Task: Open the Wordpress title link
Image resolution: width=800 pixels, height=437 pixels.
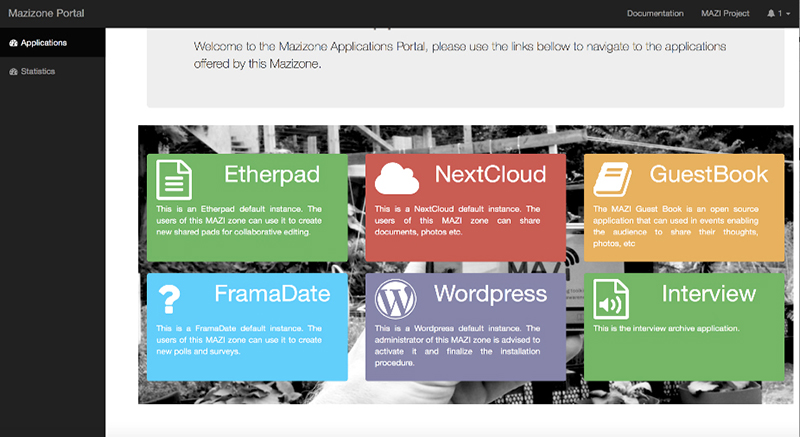Action: click(x=490, y=294)
